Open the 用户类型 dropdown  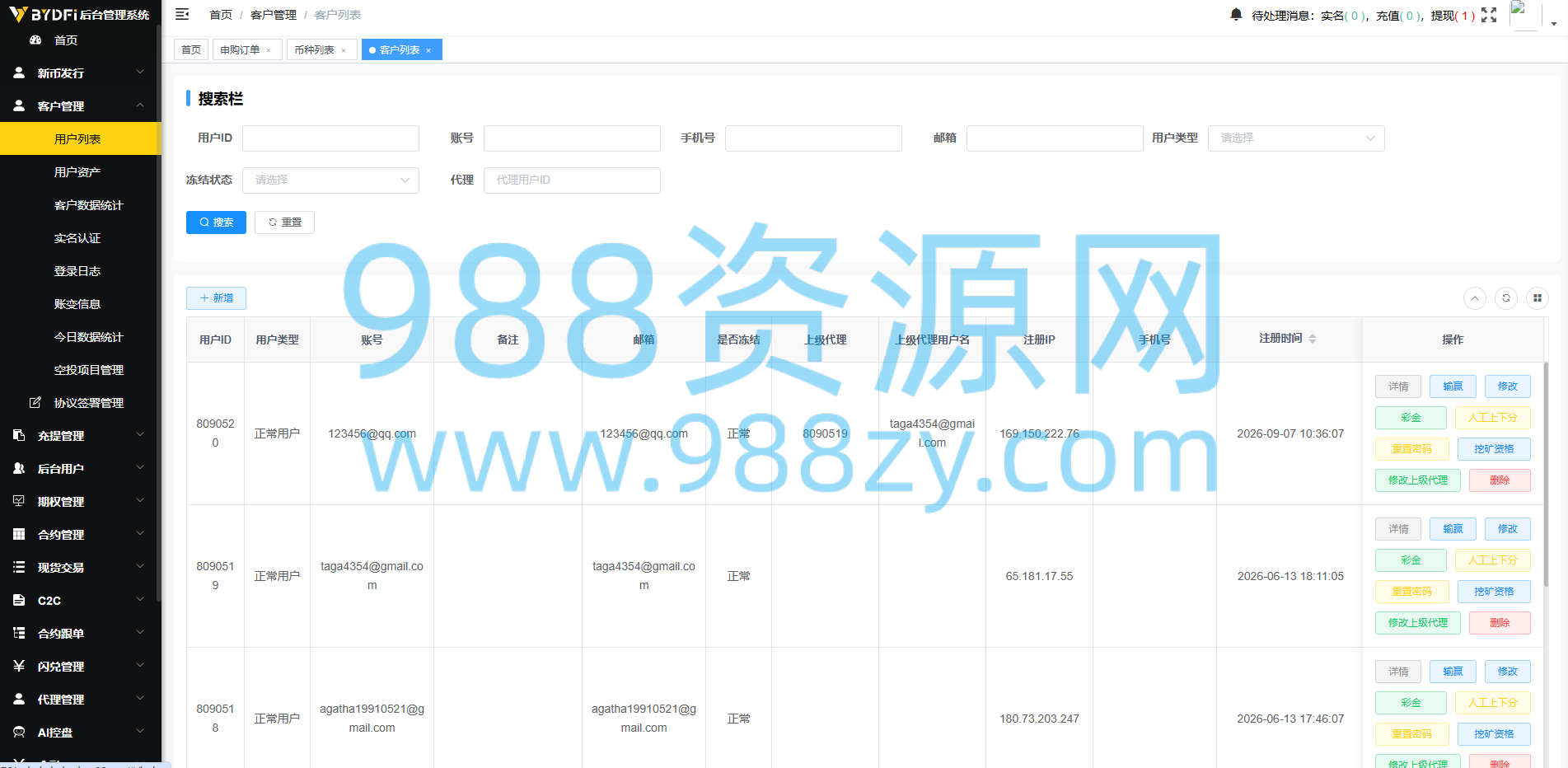pos(1296,138)
